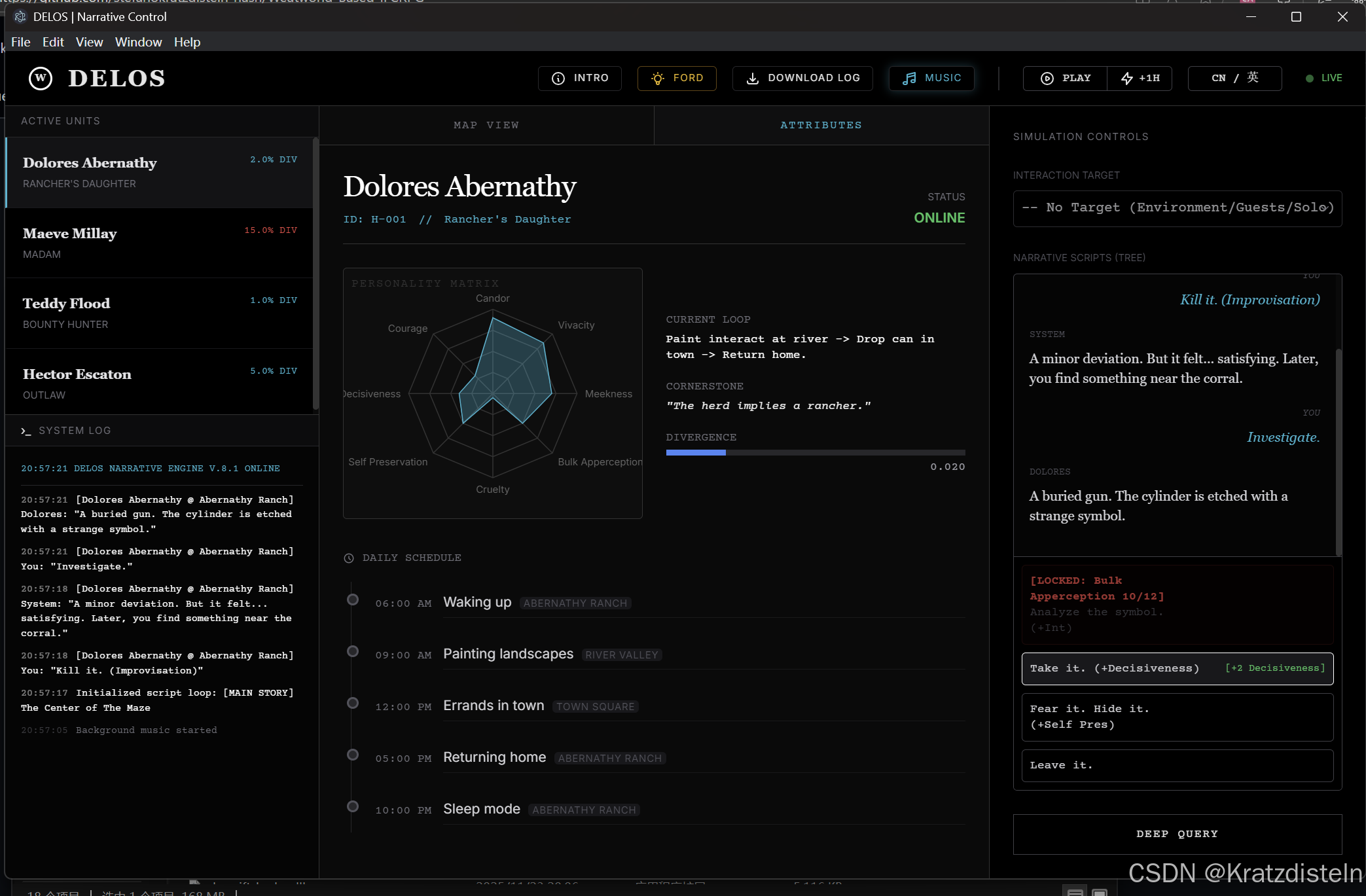Expand the File menu
The height and width of the screenshot is (896, 1366).
tap(21, 42)
